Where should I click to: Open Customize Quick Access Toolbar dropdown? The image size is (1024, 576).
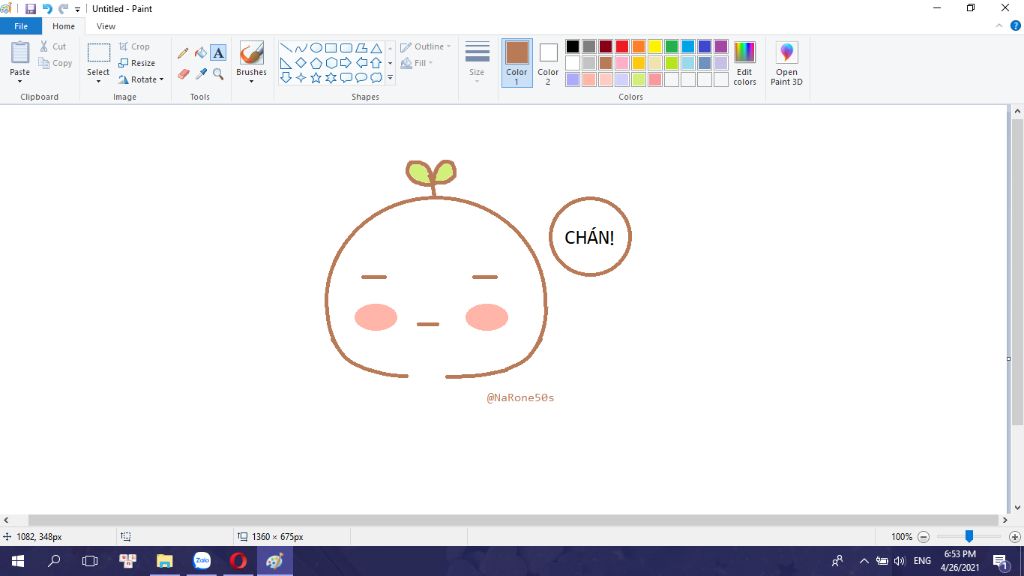pos(77,9)
